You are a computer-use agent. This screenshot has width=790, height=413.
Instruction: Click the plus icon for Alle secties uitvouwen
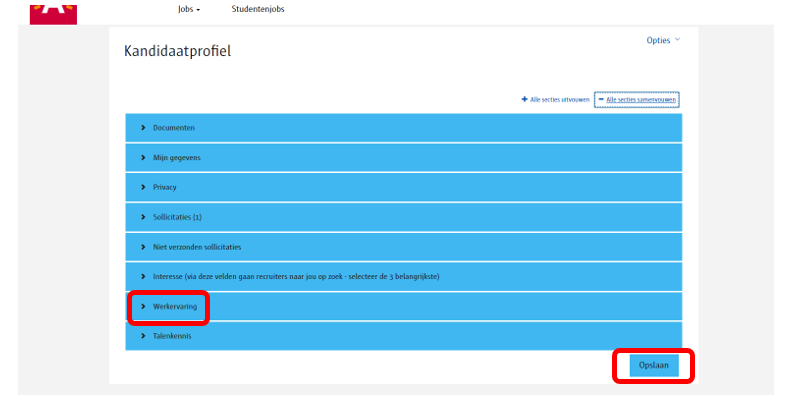tap(524, 99)
